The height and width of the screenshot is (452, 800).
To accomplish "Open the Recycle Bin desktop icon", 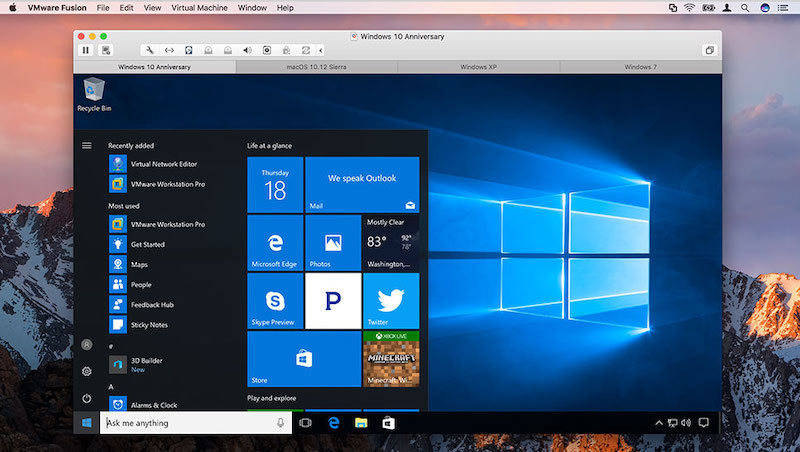I will coord(94,94).
